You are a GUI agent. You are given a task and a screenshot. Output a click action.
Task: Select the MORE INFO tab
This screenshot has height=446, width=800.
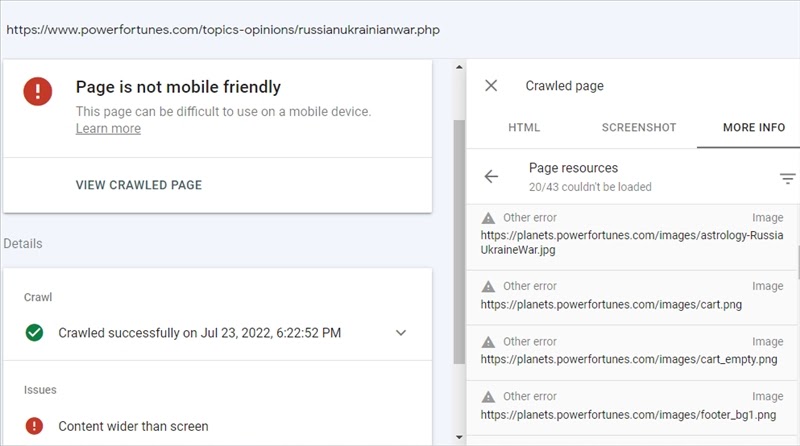point(754,128)
